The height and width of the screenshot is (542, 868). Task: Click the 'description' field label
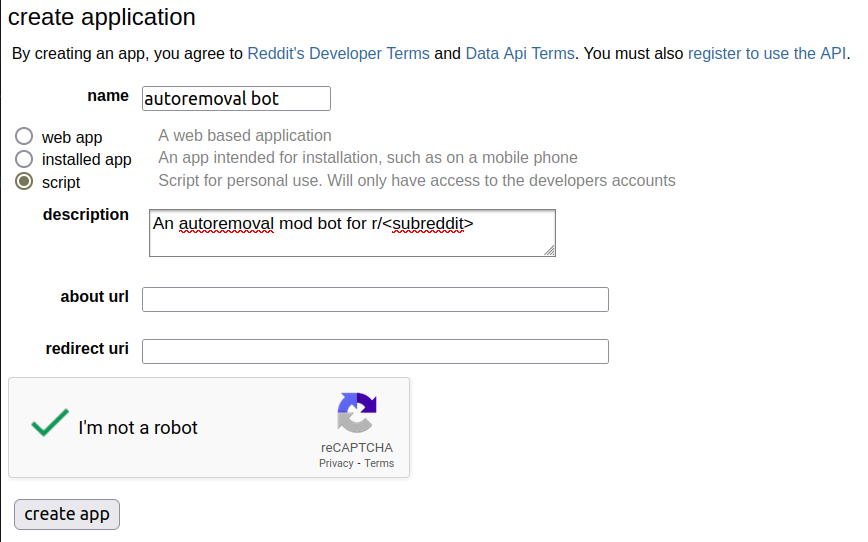click(86, 215)
